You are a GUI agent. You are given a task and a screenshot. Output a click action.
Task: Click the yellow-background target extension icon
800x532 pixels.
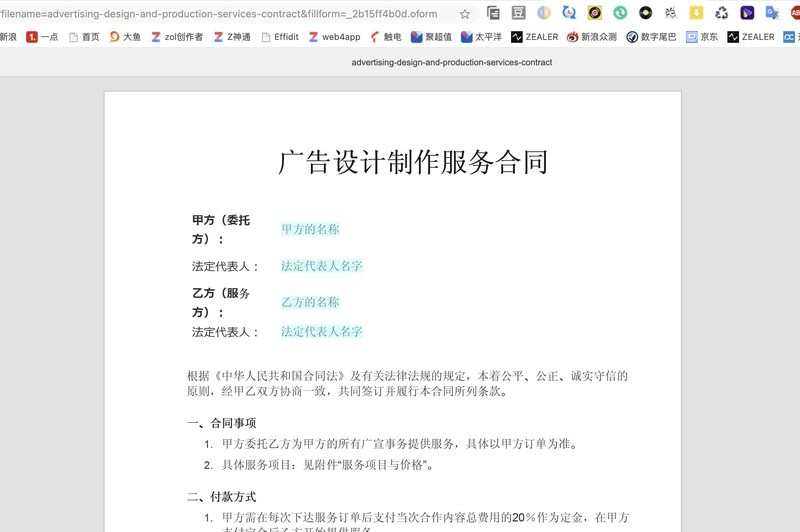tap(594, 13)
